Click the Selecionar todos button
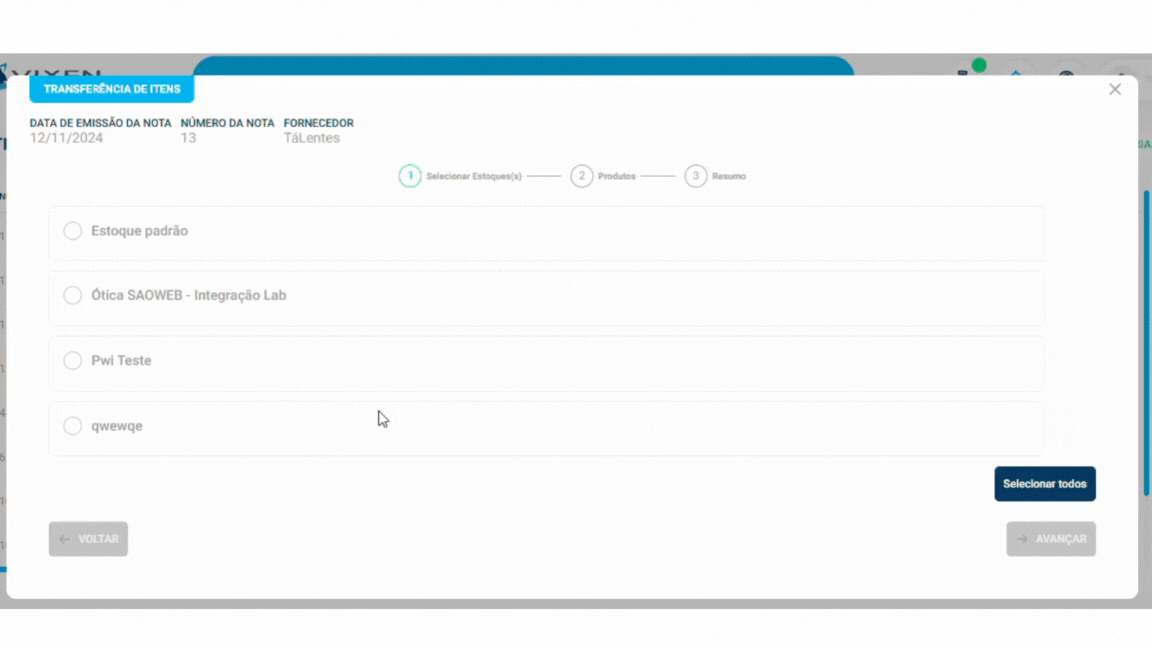The width and height of the screenshot is (1152, 648). pos(1045,483)
